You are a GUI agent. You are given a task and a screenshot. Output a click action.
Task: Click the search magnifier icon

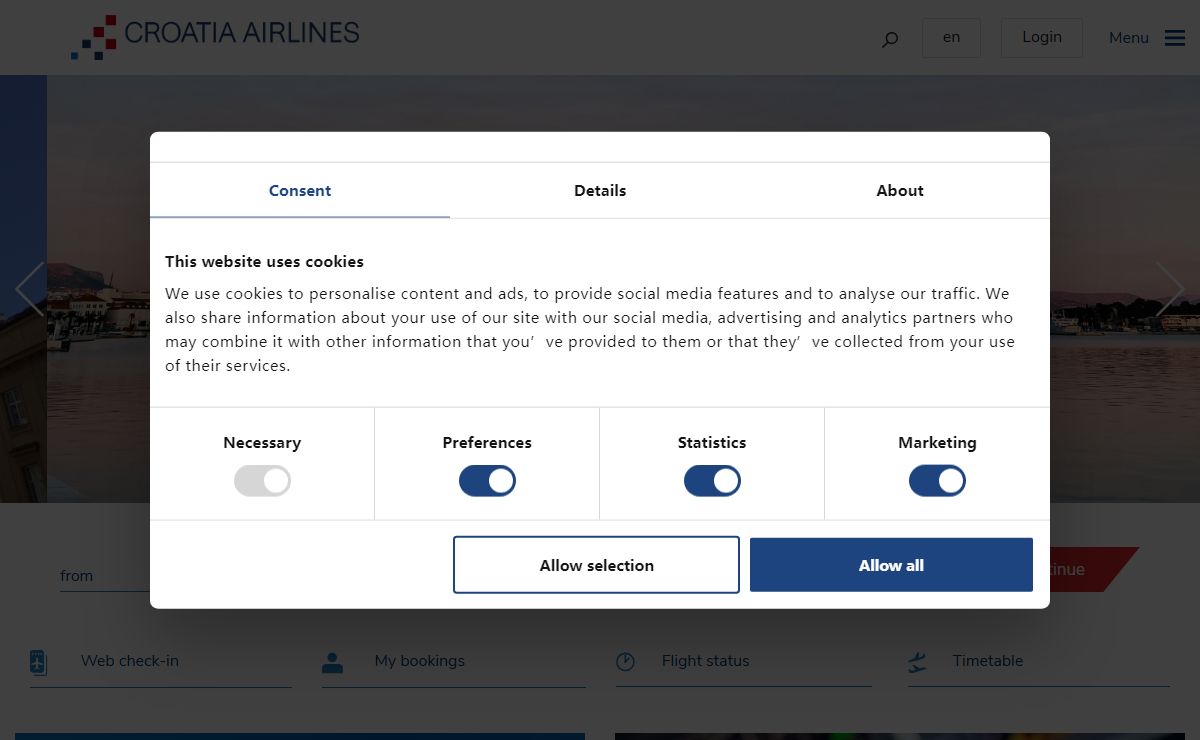coord(889,40)
